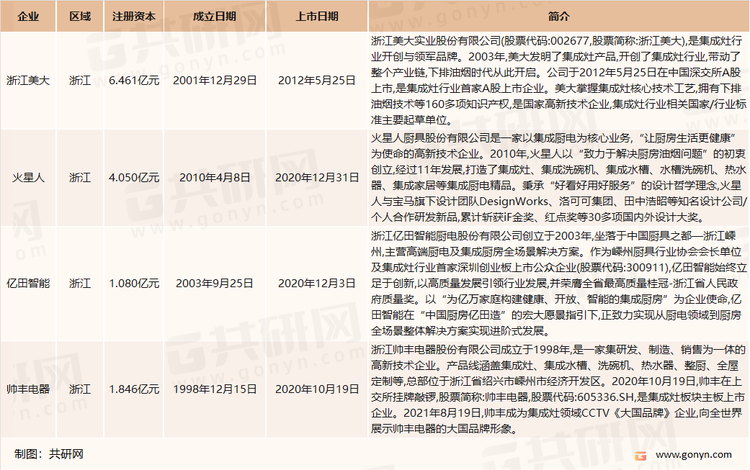The width and height of the screenshot is (750, 470).
Task: Click the www.gonyn.com footer text
Action: point(693,455)
